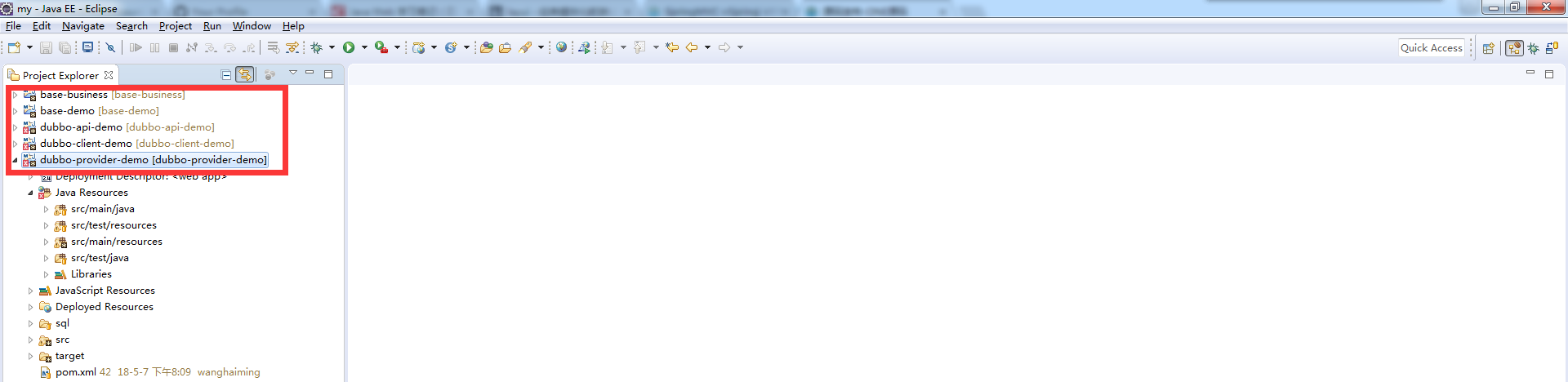Click the Step Into icon
Viewport: 1568px width, 382px height.
click(211, 47)
